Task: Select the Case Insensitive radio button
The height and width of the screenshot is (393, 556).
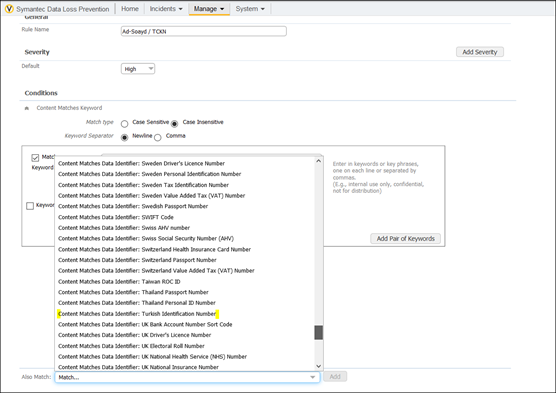Action: [x=174, y=124]
